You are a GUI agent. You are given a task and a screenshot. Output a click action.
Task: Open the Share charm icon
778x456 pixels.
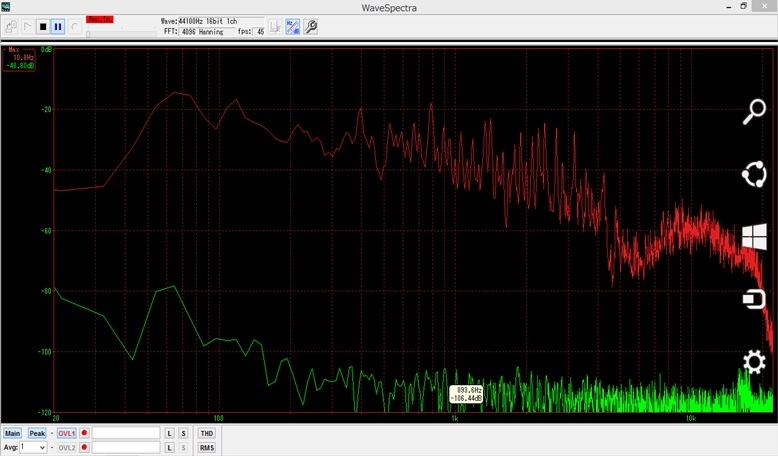pos(754,174)
